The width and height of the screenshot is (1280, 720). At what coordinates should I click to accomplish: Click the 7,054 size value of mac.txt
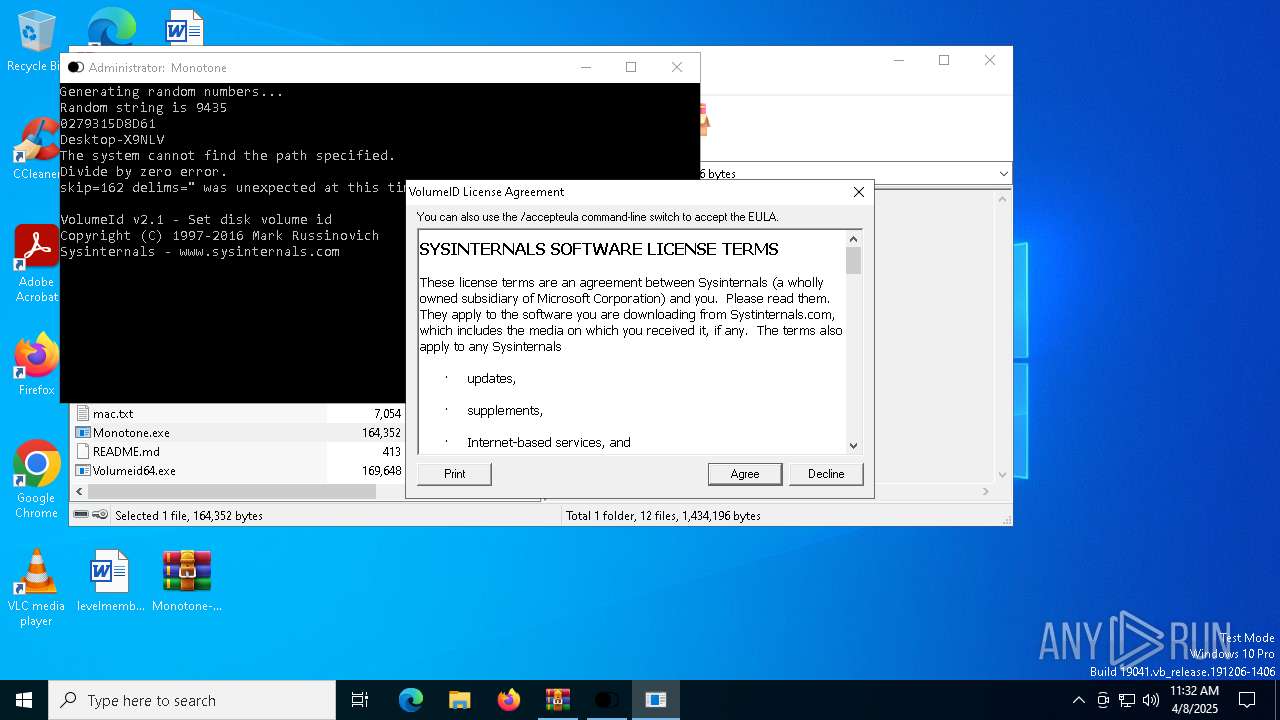pyautogui.click(x=387, y=413)
